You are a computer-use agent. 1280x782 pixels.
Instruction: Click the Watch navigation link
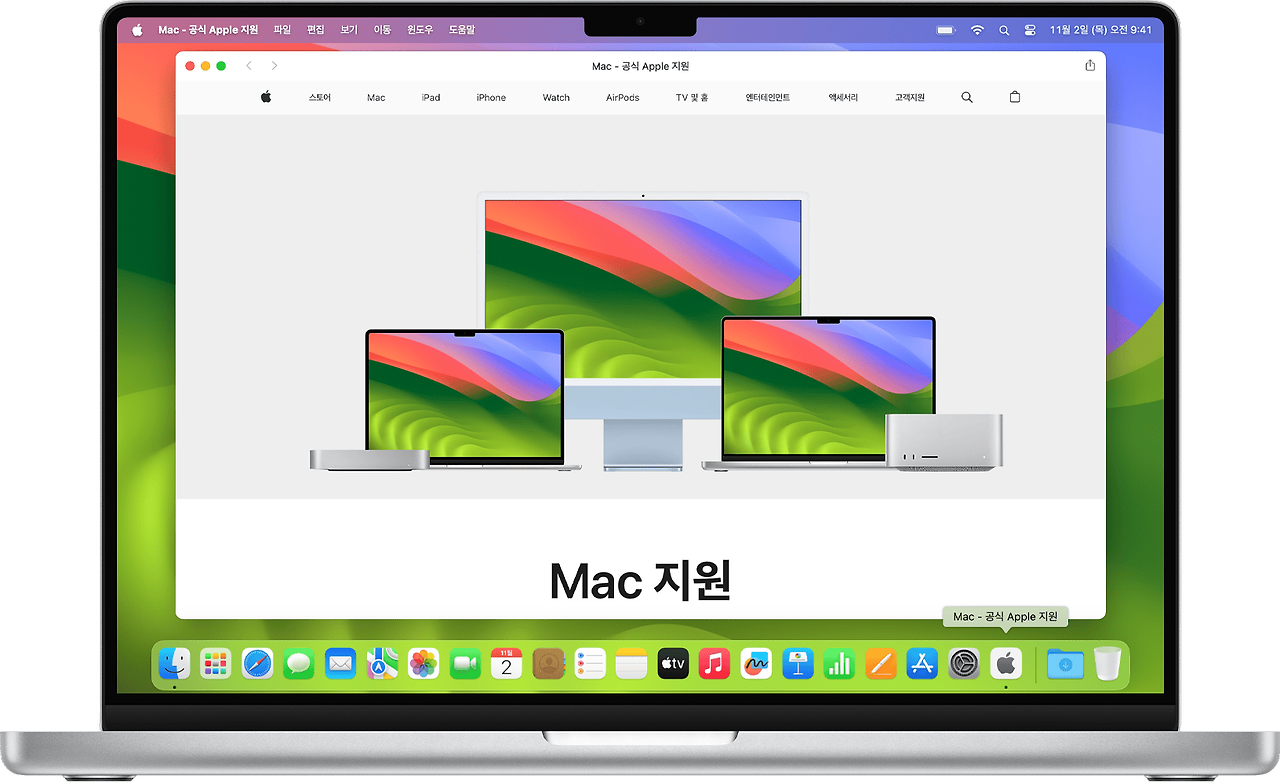point(556,98)
